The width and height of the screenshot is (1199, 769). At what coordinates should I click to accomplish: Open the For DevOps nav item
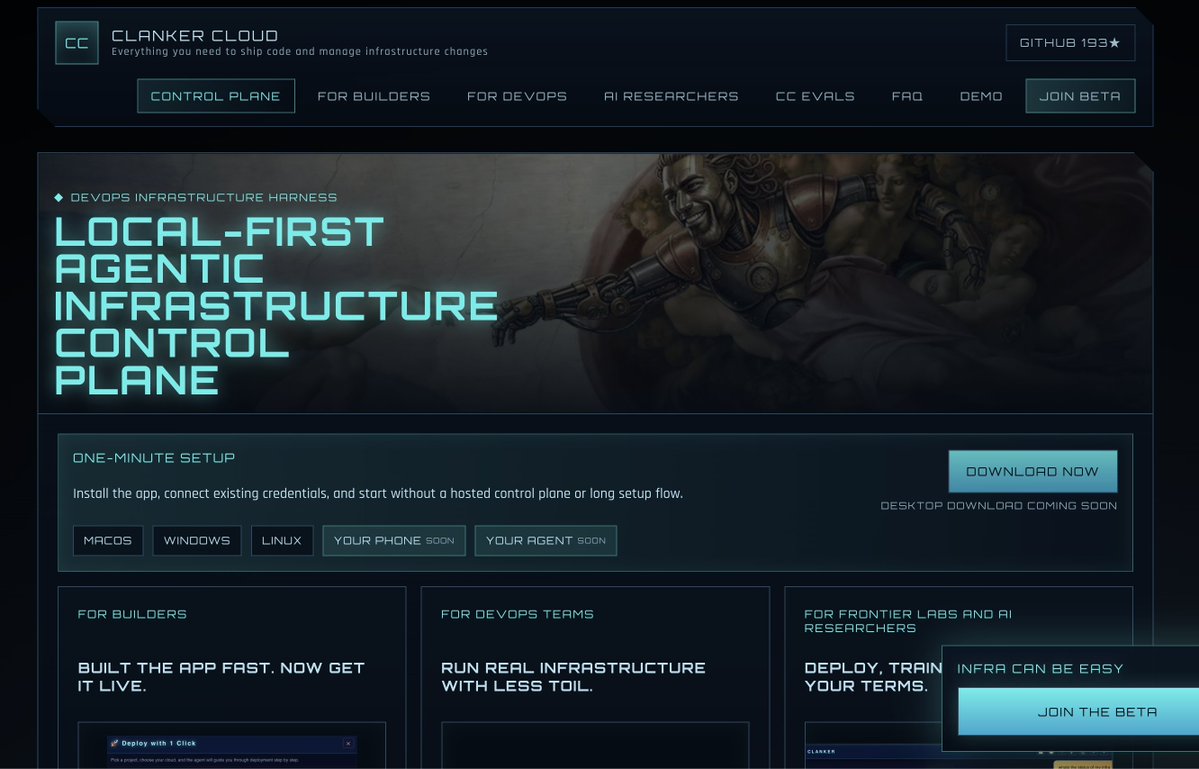point(517,96)
